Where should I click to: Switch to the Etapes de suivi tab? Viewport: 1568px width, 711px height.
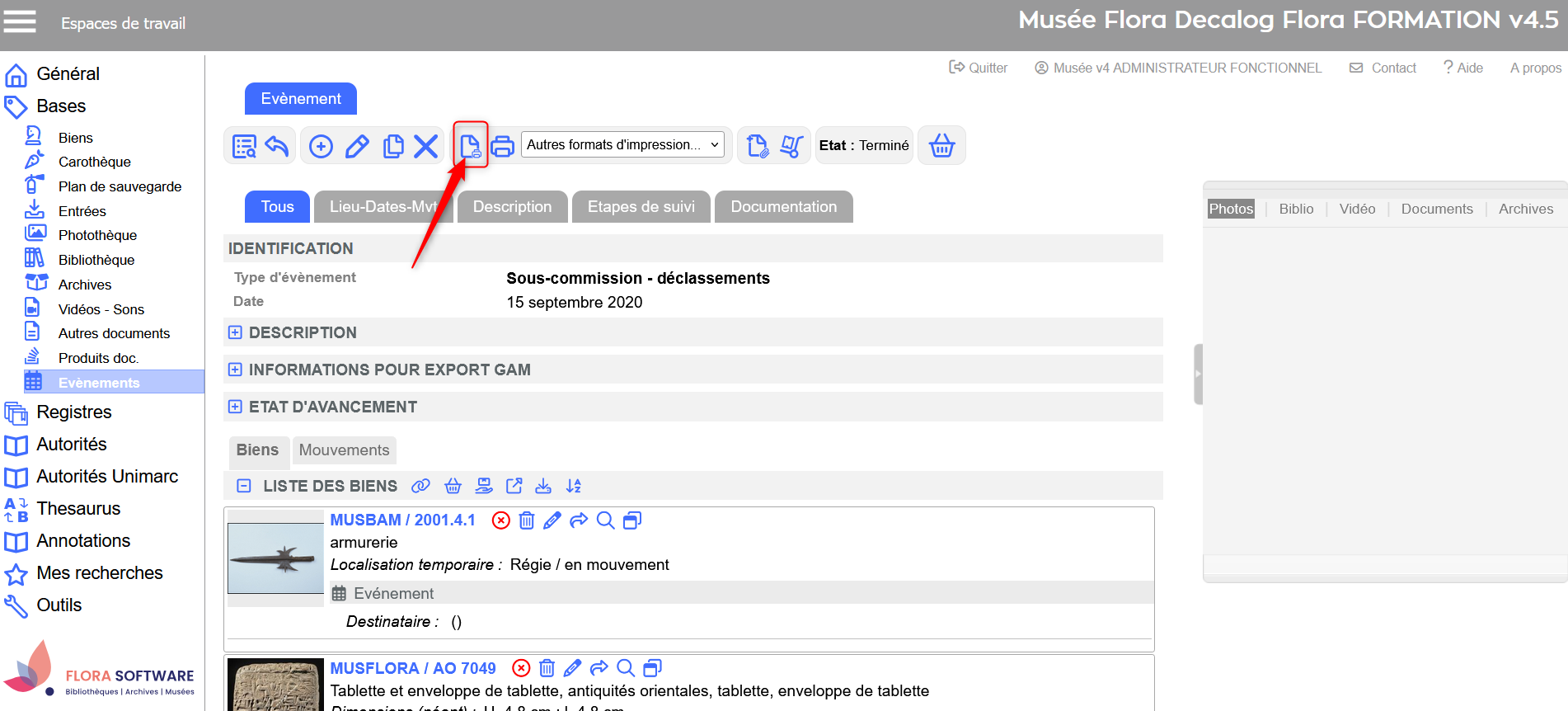pos(641,207)
